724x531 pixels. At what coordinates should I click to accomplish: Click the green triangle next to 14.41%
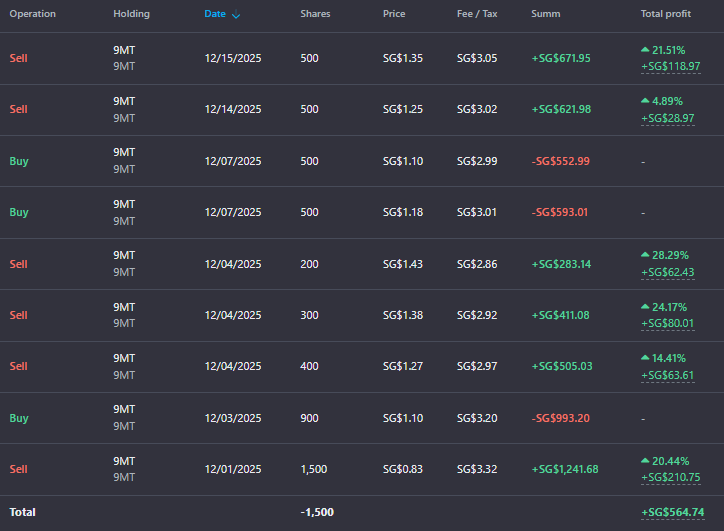click(645, 357)
